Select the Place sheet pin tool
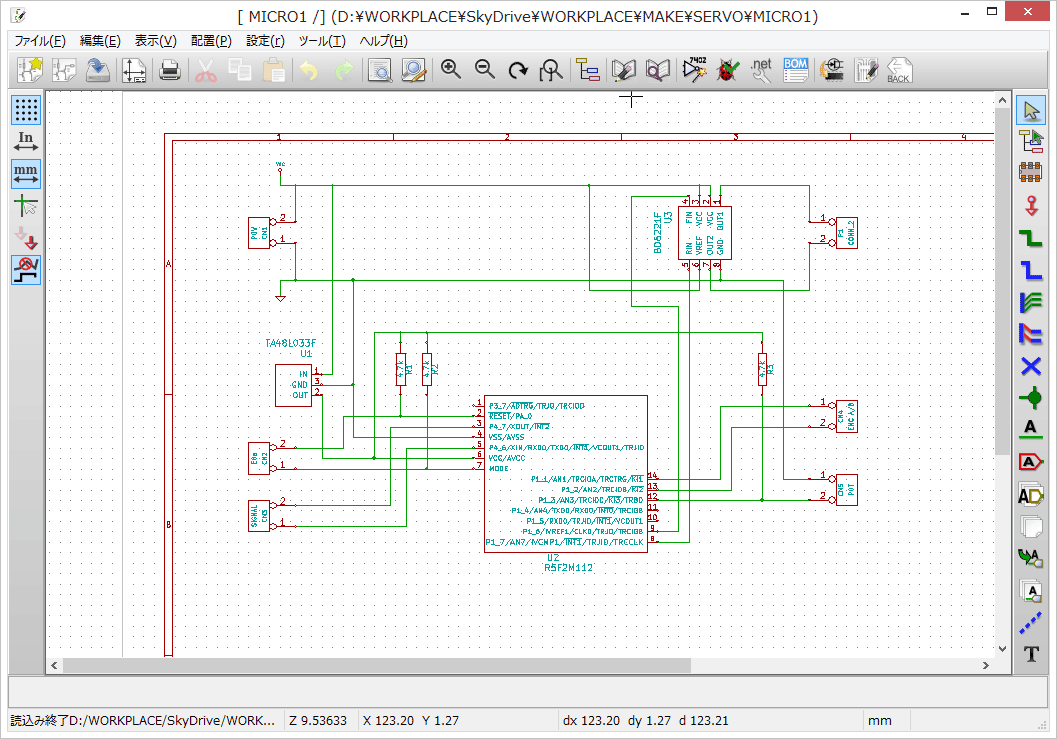Viewport: 1057px width, 739px height. pyautogui.click(x=1031, y=591)
